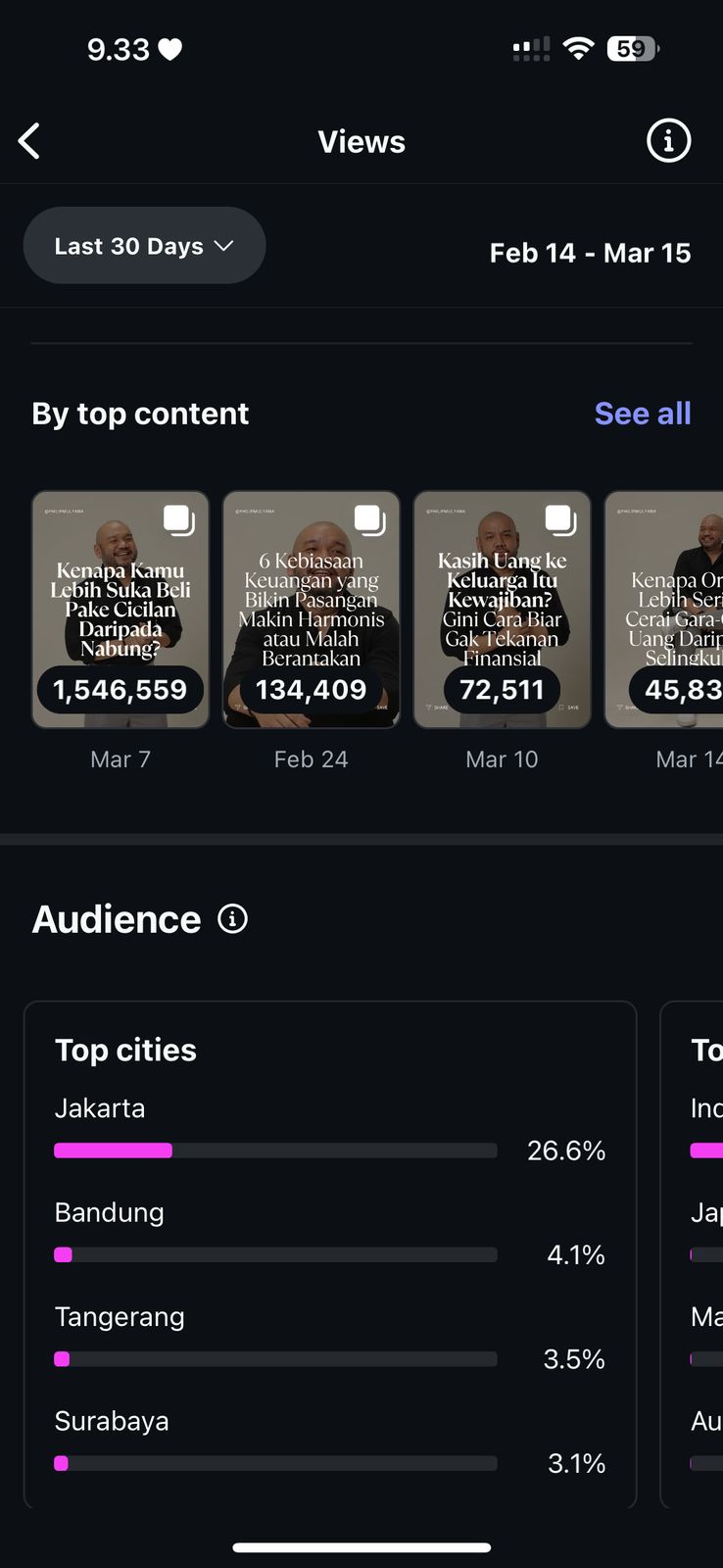Tap the Surabaya city row label
Image resolution: width=723 pixels, height=1568 pixels.
[x=112, y=1421]
